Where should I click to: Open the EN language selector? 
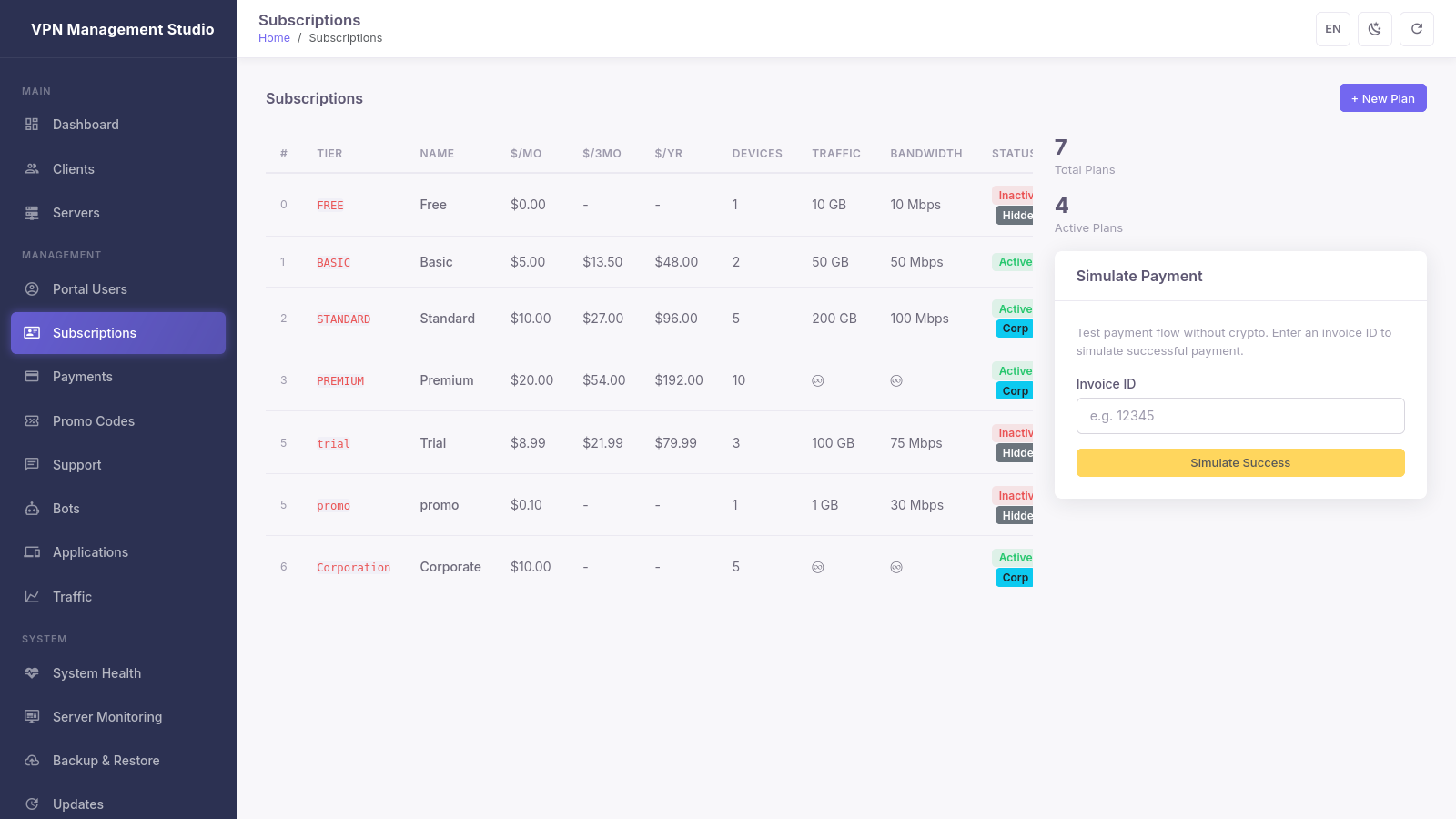(1332, 28)
